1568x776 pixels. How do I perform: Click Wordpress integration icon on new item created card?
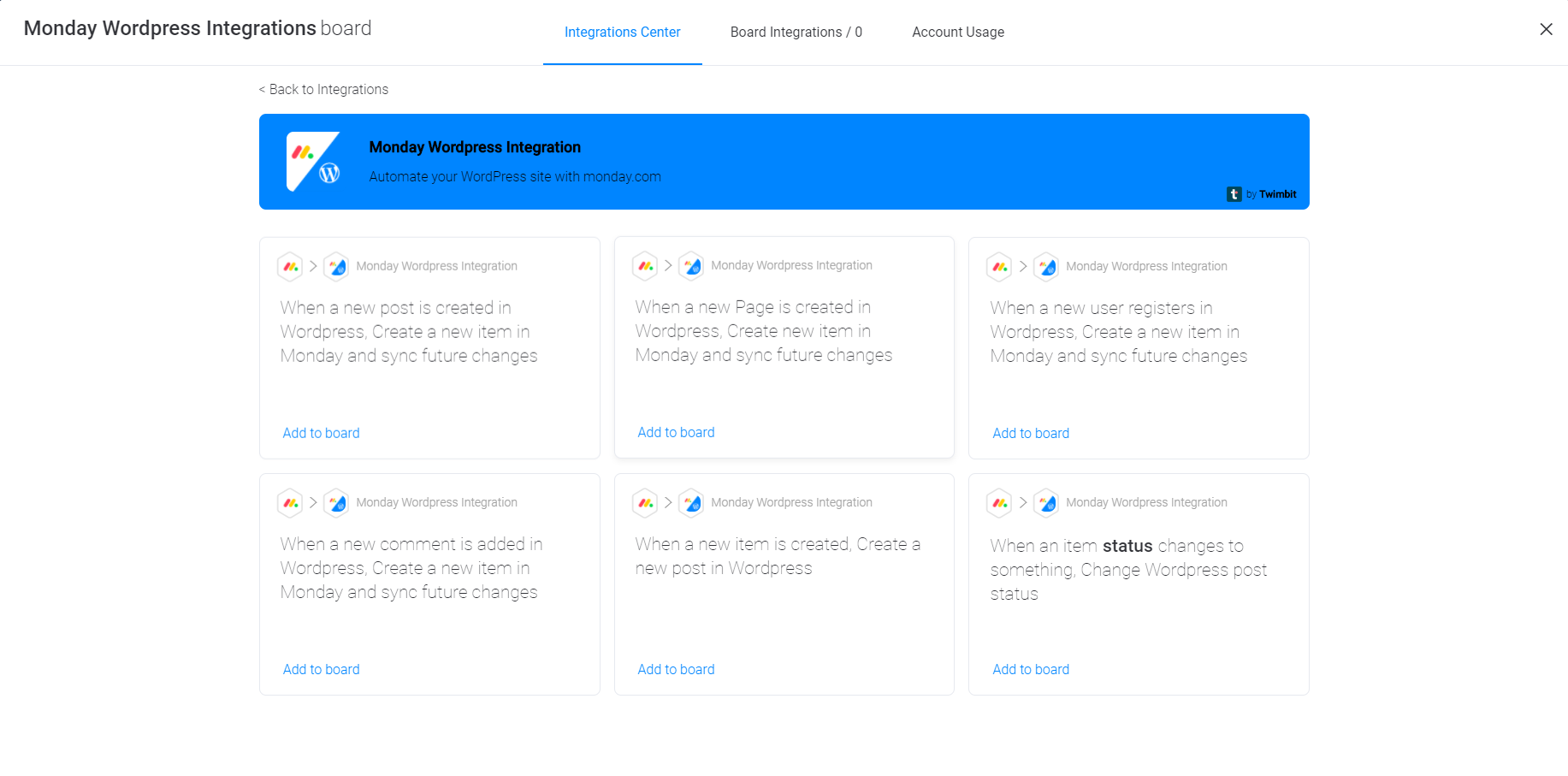pos(692,503)
